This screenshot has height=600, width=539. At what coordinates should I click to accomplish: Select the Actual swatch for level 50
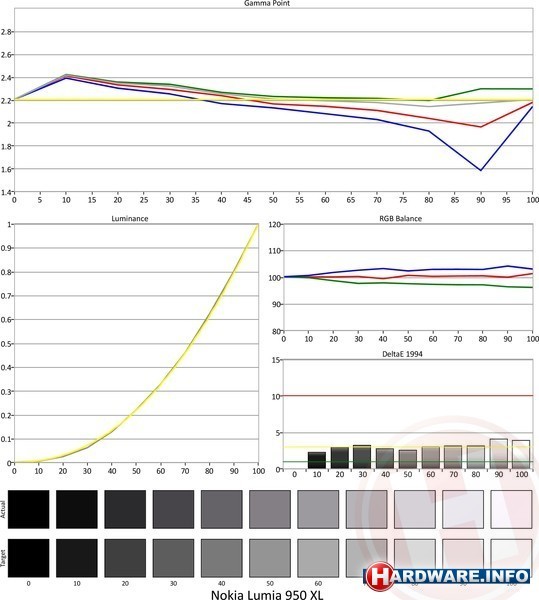tap(270, 509)
